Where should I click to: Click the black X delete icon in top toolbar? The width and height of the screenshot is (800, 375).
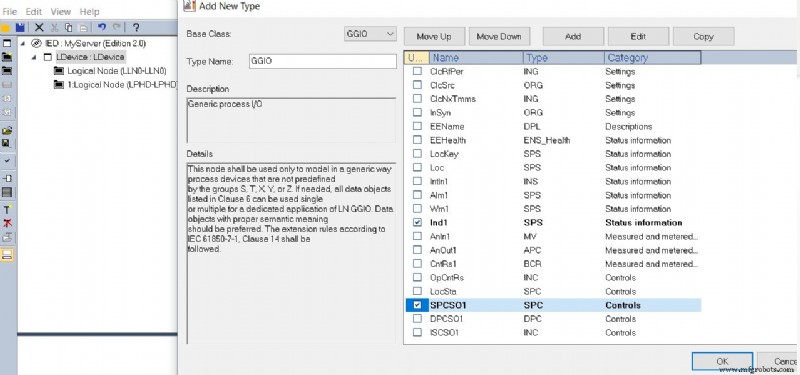tap(39, 28)
